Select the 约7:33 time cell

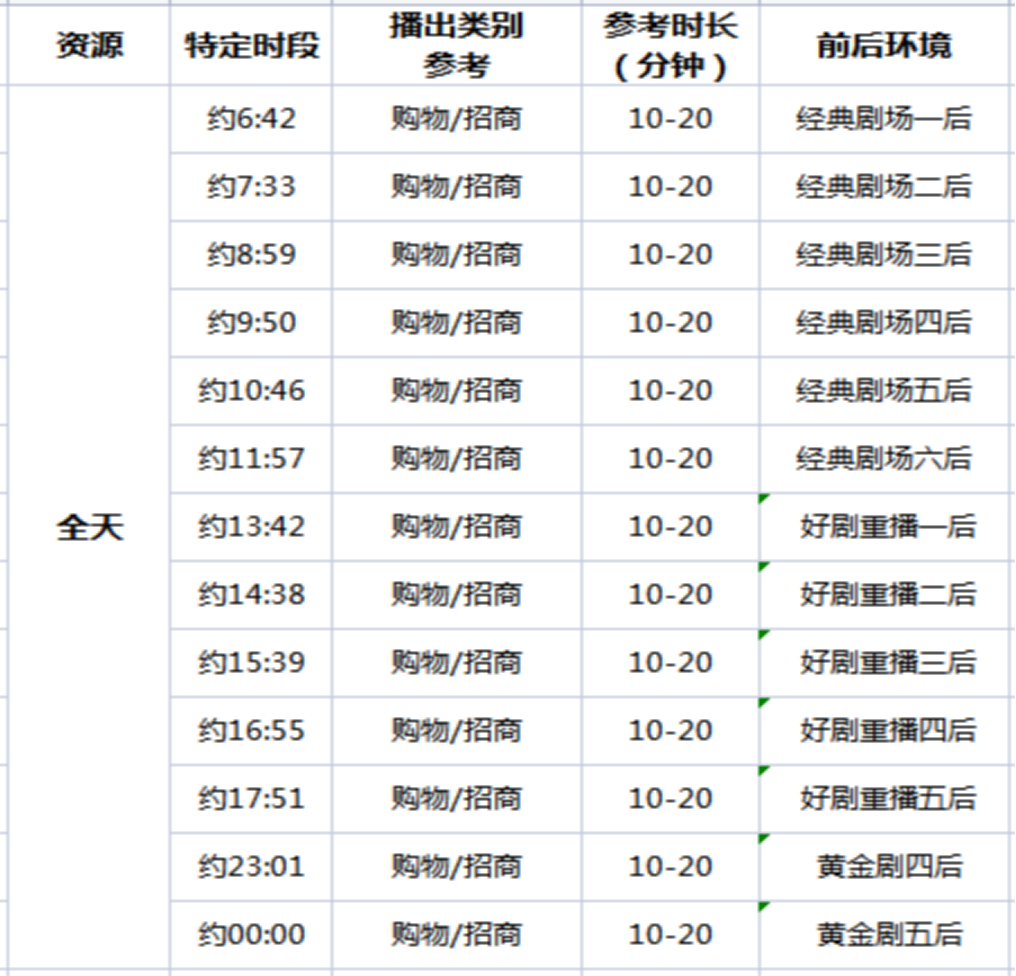pos(251,187)
